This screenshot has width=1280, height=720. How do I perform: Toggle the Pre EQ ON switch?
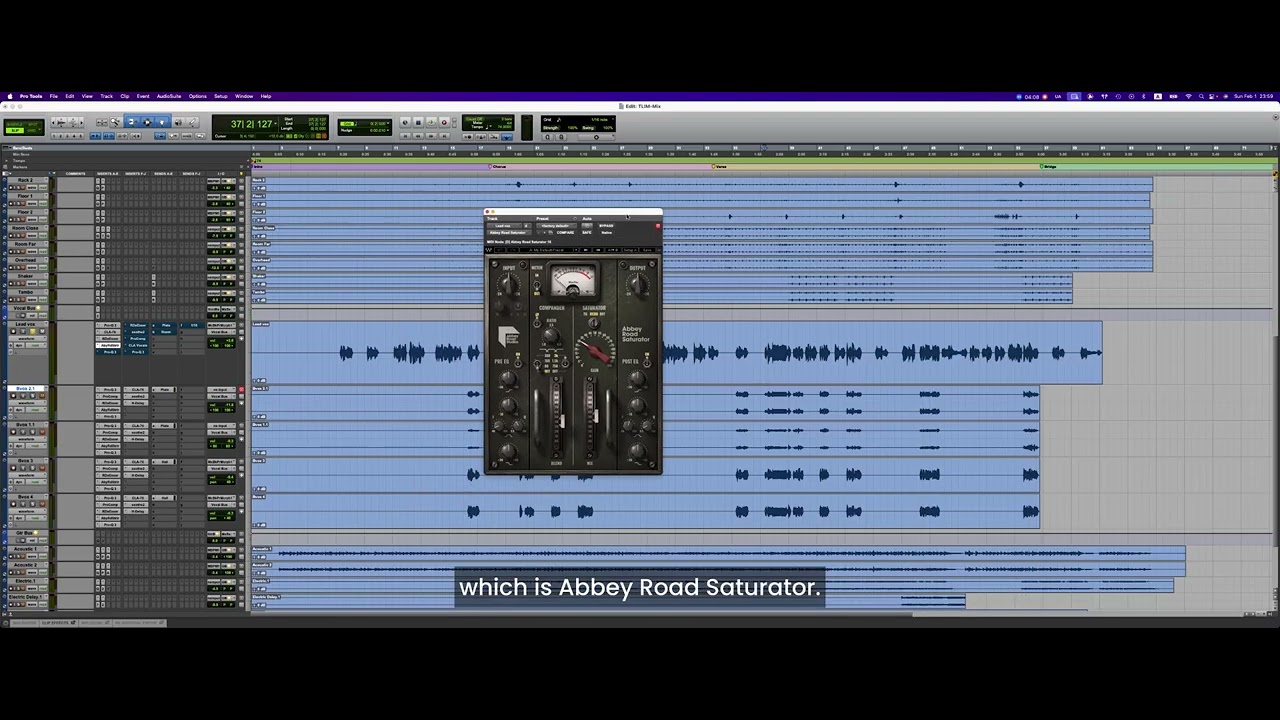tap(518, 363)
